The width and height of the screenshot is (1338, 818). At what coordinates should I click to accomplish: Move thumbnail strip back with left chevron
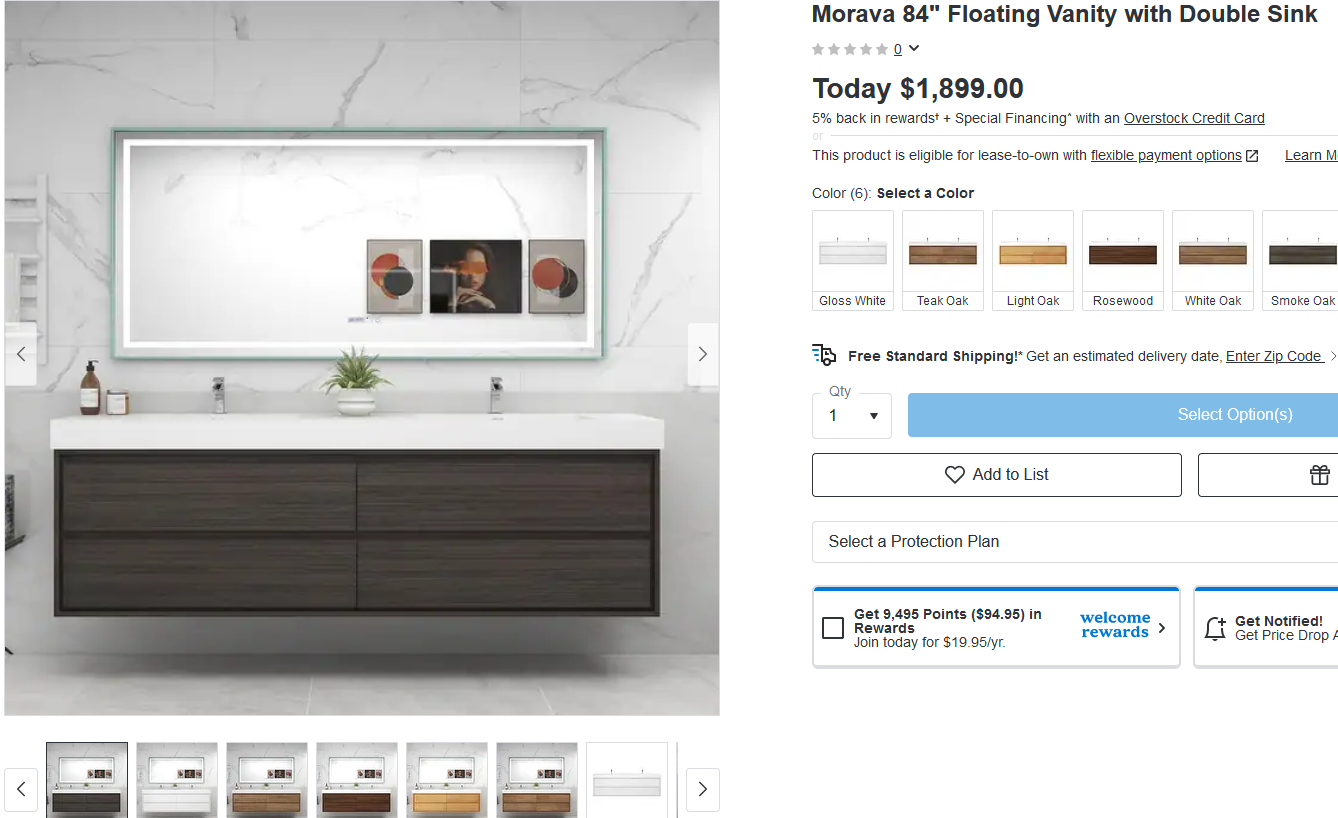pos(21,790)
